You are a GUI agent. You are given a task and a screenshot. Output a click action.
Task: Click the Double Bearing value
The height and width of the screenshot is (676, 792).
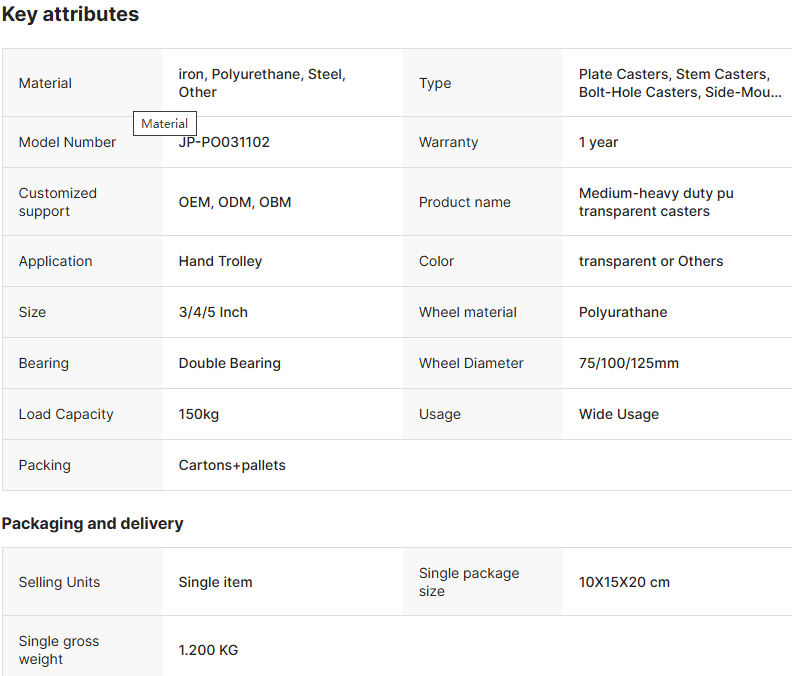(x=229, y=363)
